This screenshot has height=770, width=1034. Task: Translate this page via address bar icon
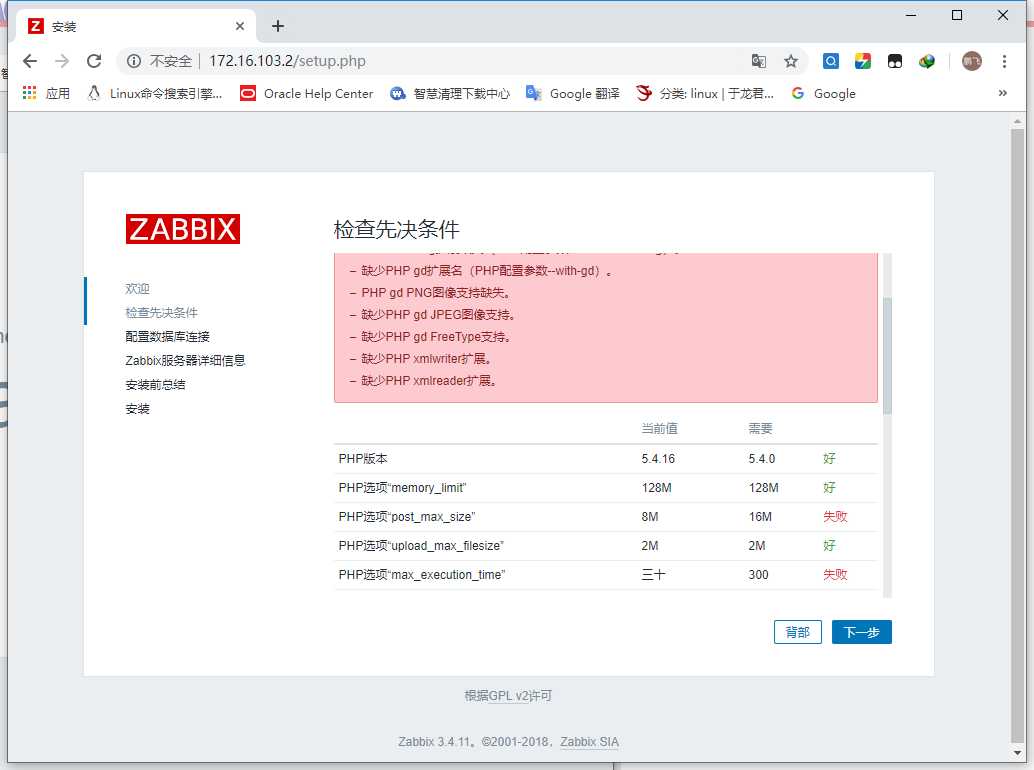click(759, 61)
